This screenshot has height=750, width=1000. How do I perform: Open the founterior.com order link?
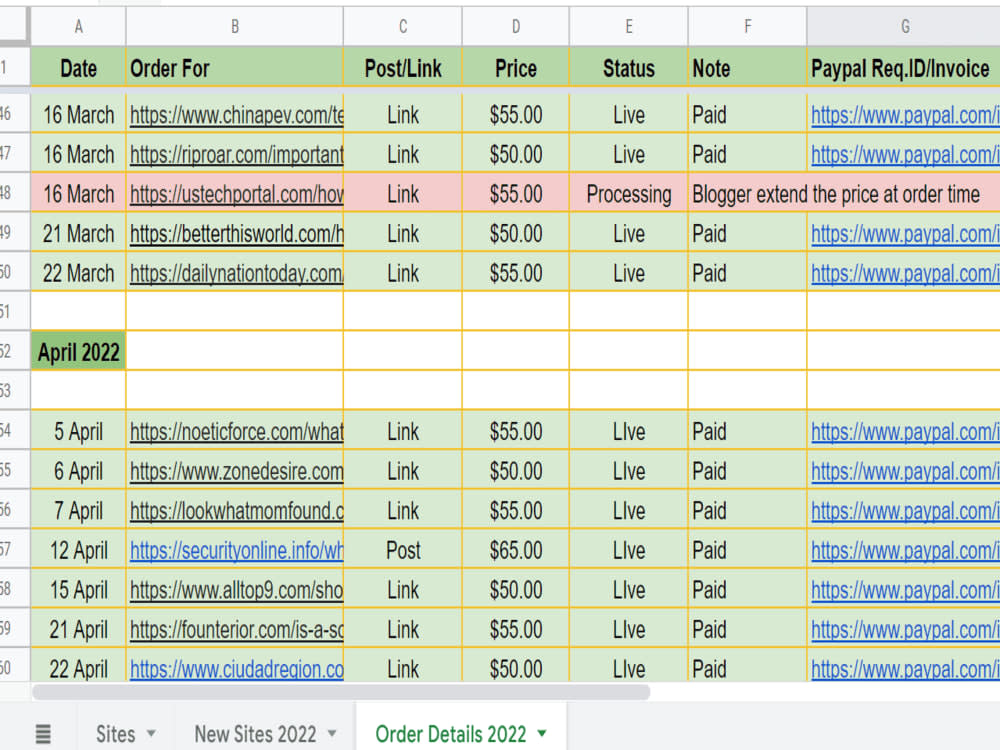(x=237, y=629)
